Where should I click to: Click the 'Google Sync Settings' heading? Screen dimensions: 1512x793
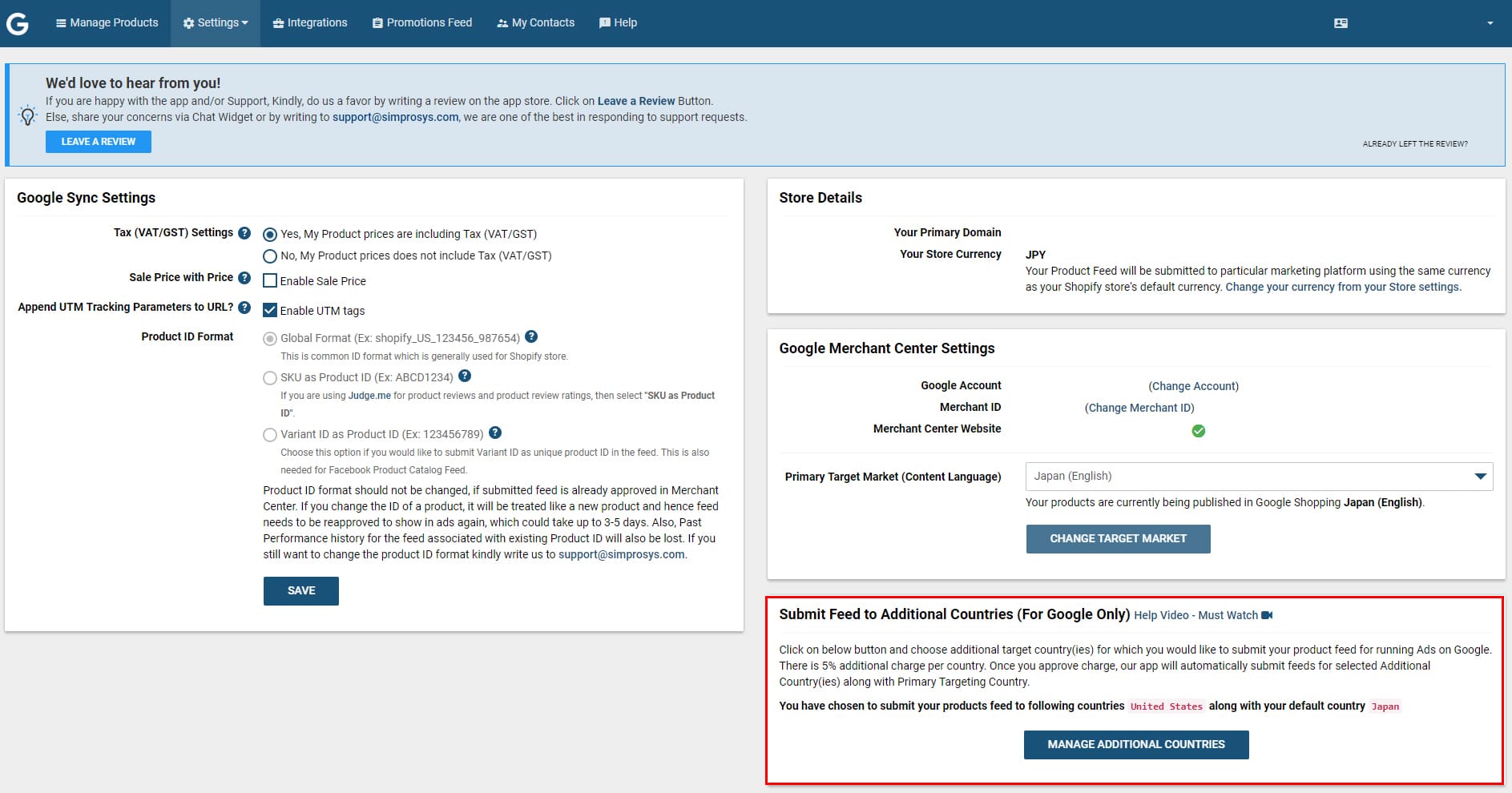click(87, 198)
